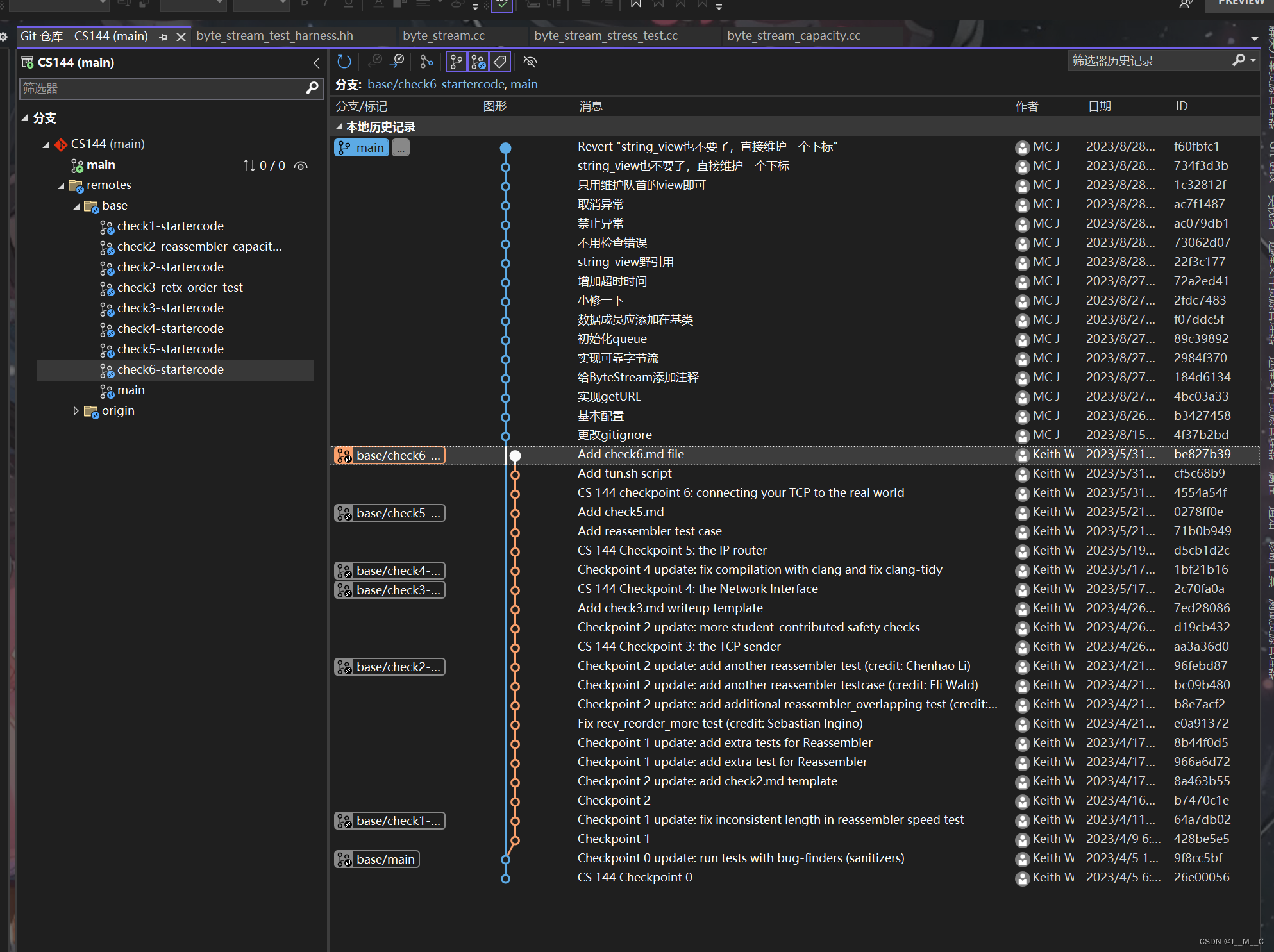
Task: Switch to byte_stream.cc tab
Action: (443, 36)
